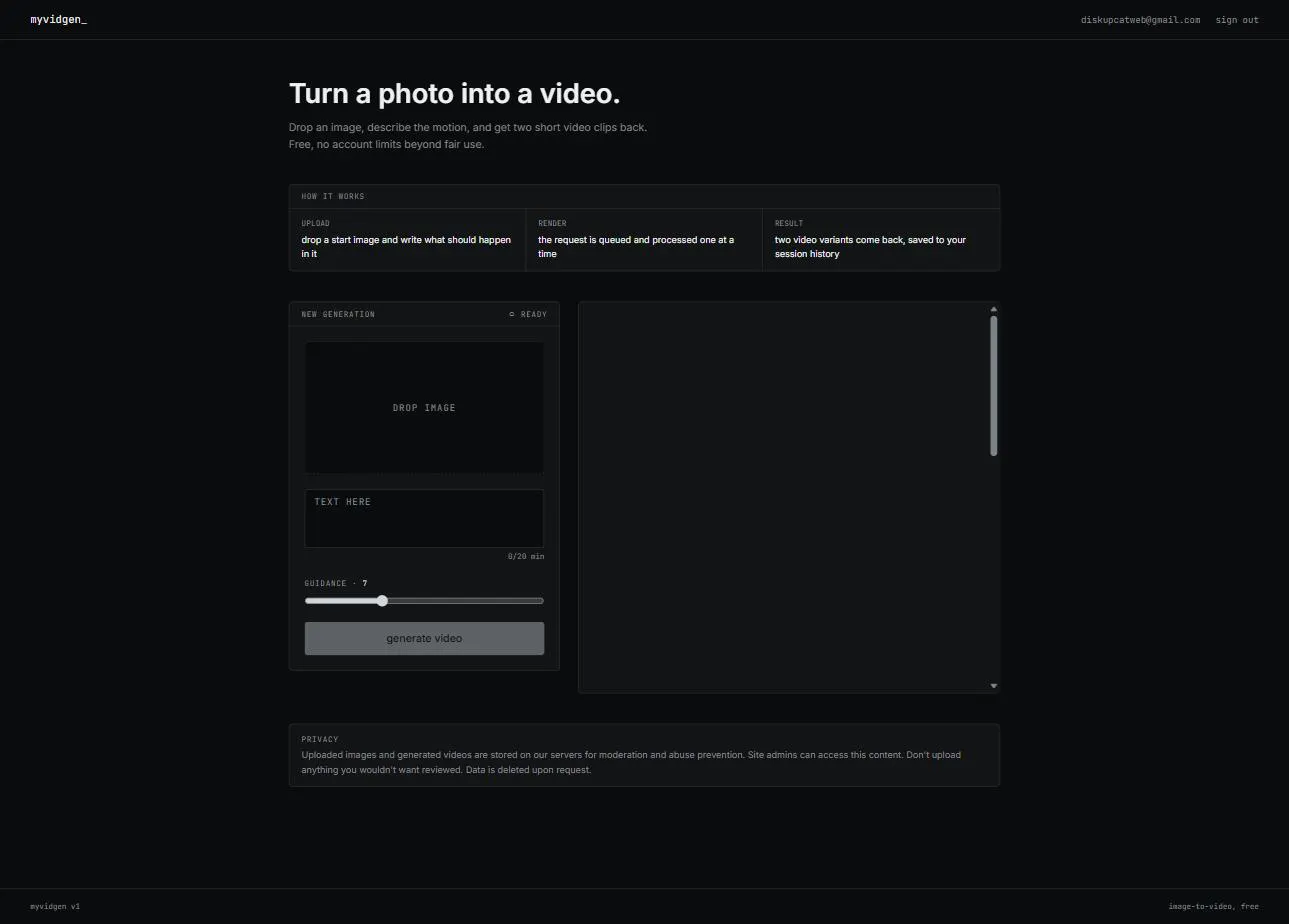Click the results panel scrollbar thumb

(x=994, y=386)
